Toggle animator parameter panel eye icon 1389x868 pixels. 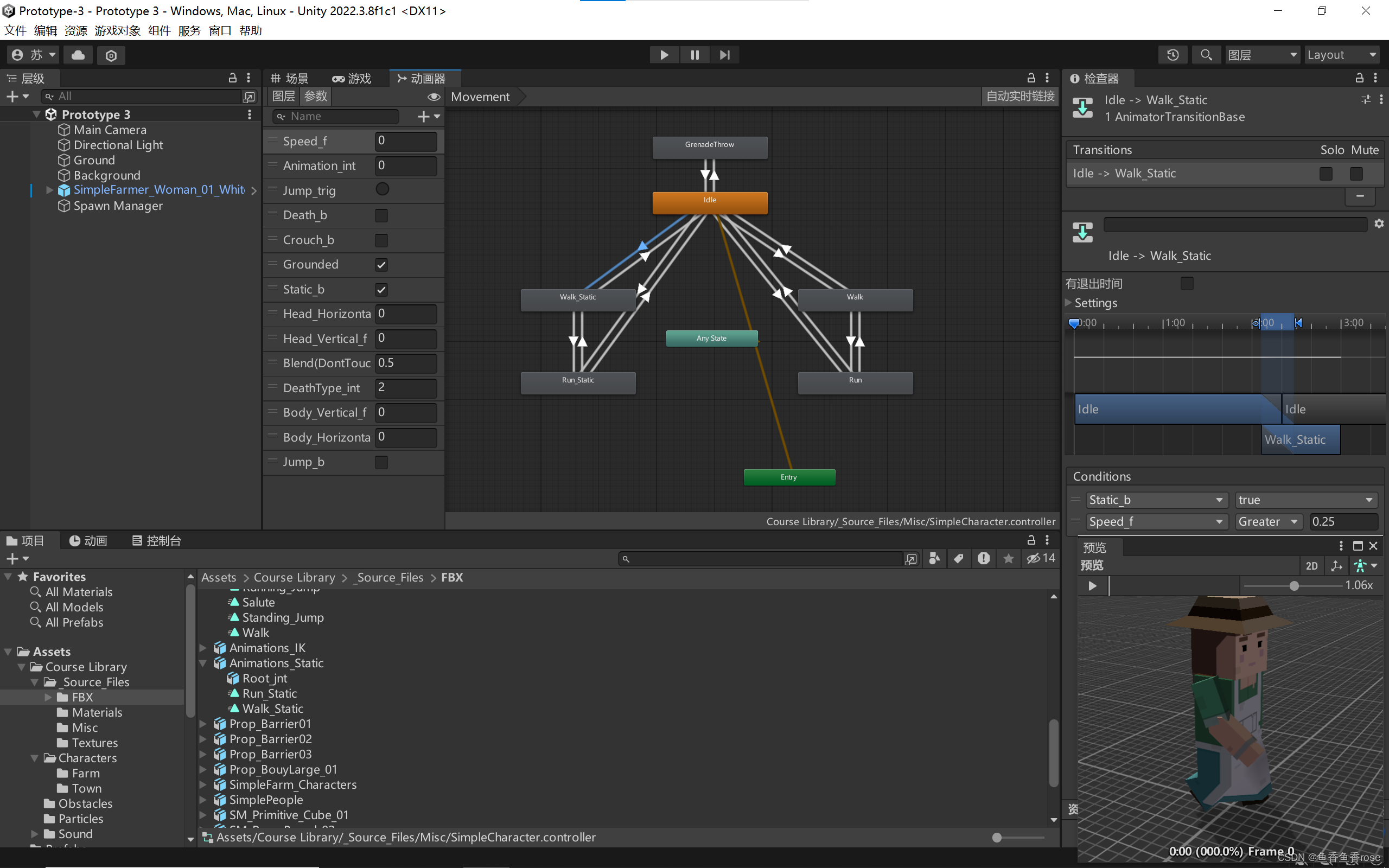click(434, 97)
